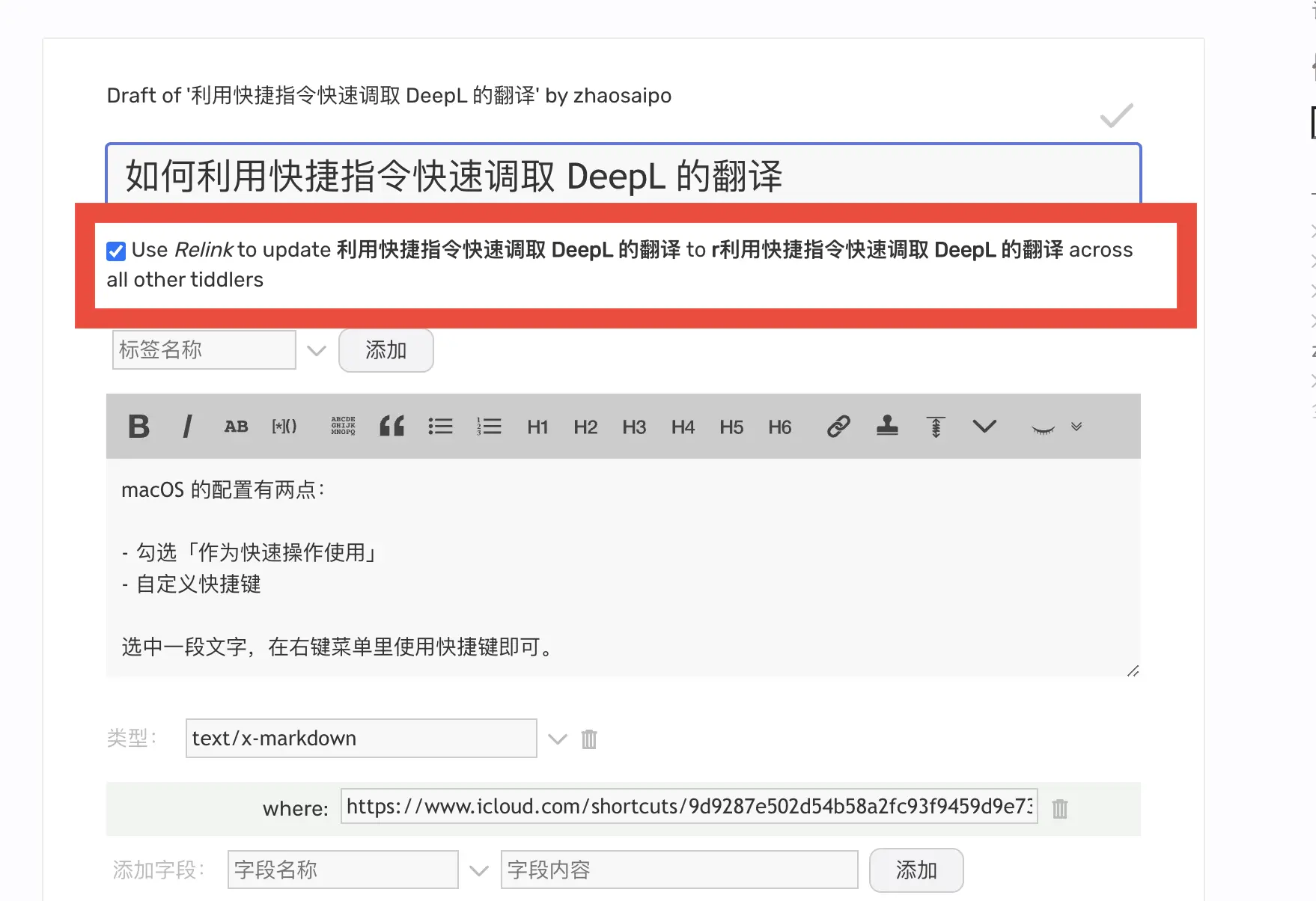Edit the type field text/x-markdown

click(362, 738)
